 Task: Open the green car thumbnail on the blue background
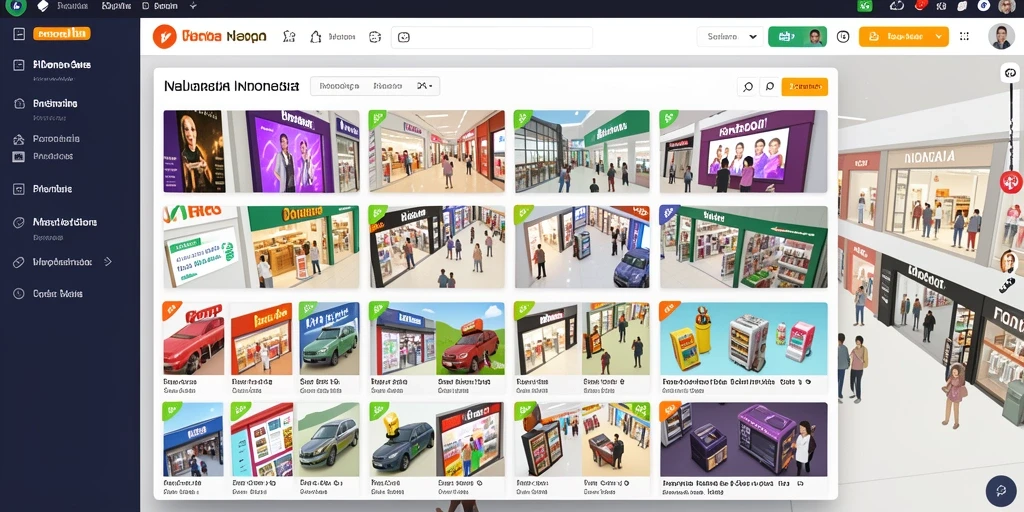click(329, 339)
